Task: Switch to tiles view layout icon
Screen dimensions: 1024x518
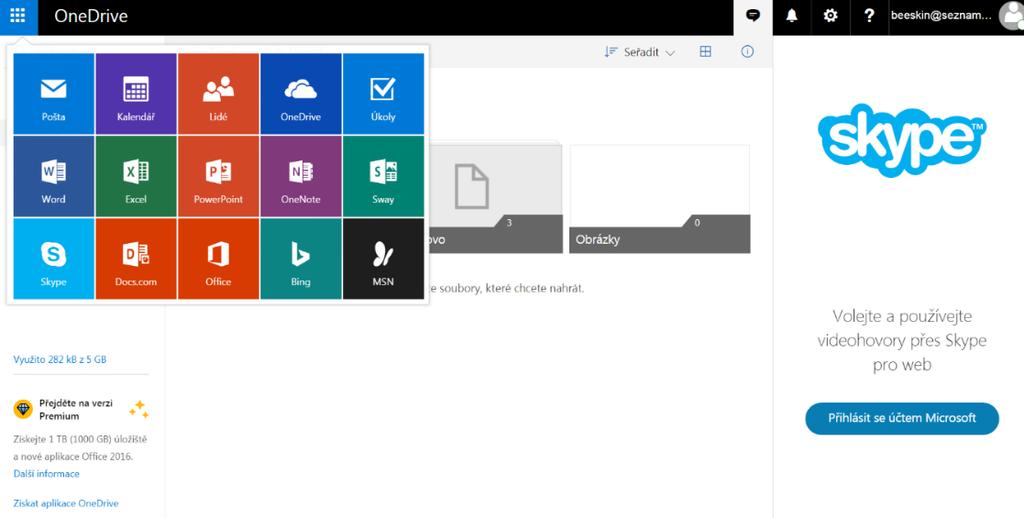Action: [x=705, y=52]
